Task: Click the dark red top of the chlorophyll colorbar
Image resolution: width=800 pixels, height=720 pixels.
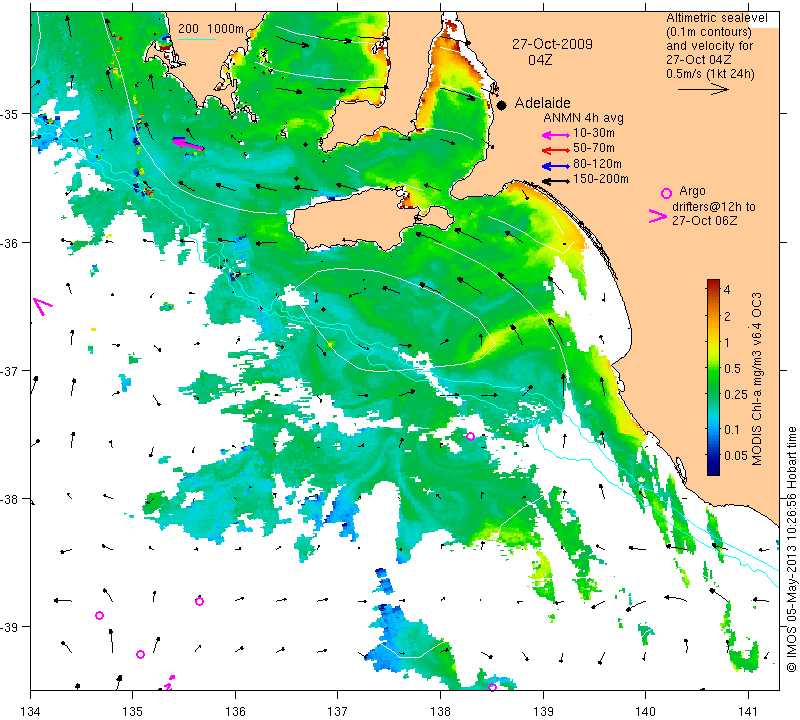Action: coord(713,282)
